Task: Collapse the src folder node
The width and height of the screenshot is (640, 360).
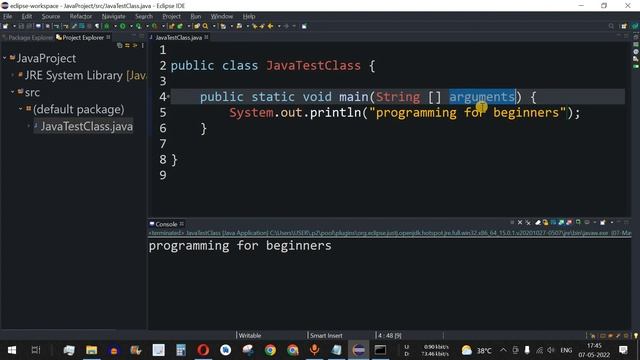Action: click(x=13, y=92)
